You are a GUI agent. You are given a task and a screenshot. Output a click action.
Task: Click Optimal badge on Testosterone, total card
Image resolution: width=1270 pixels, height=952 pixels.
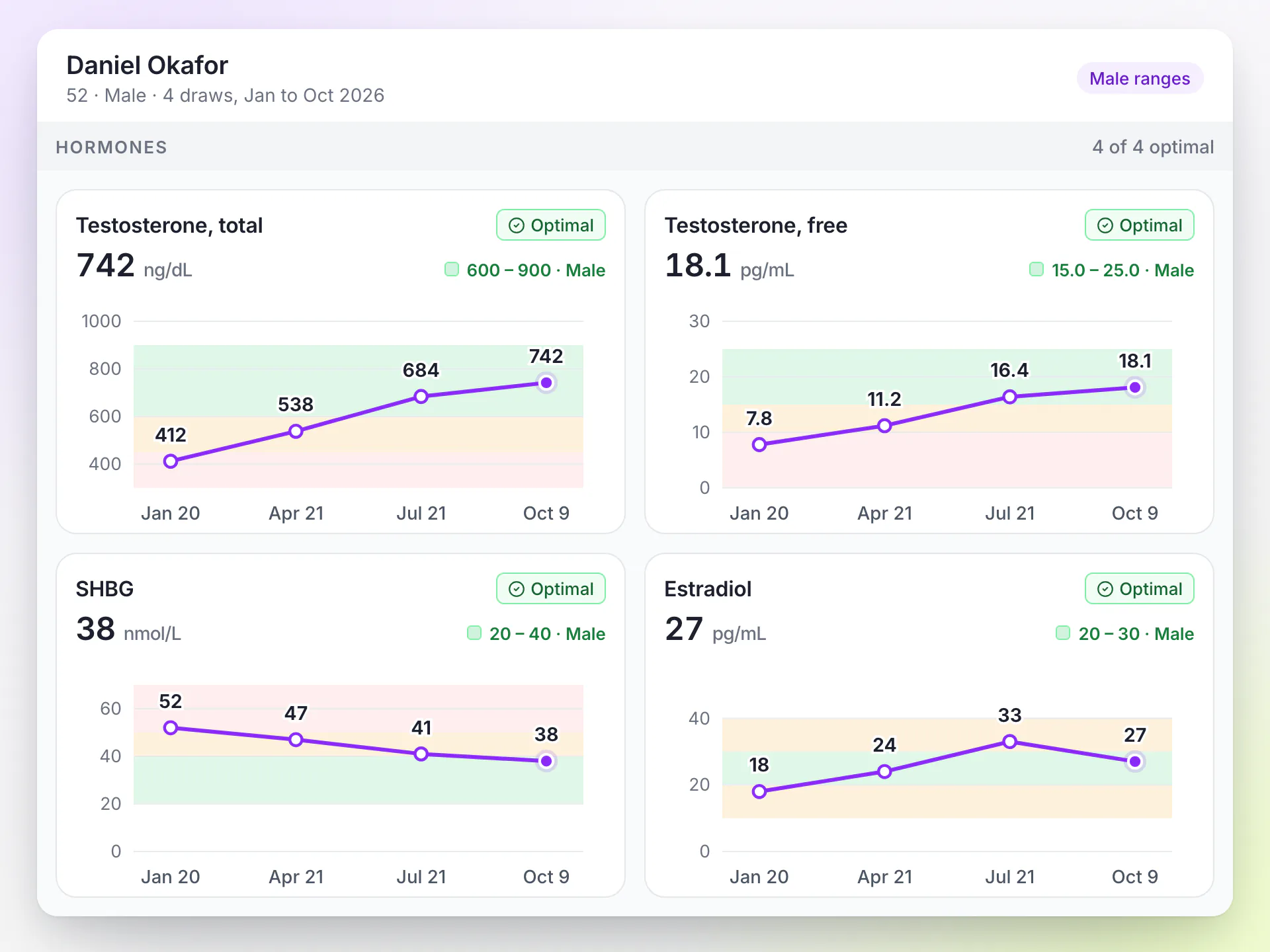(x=551, y=225)
